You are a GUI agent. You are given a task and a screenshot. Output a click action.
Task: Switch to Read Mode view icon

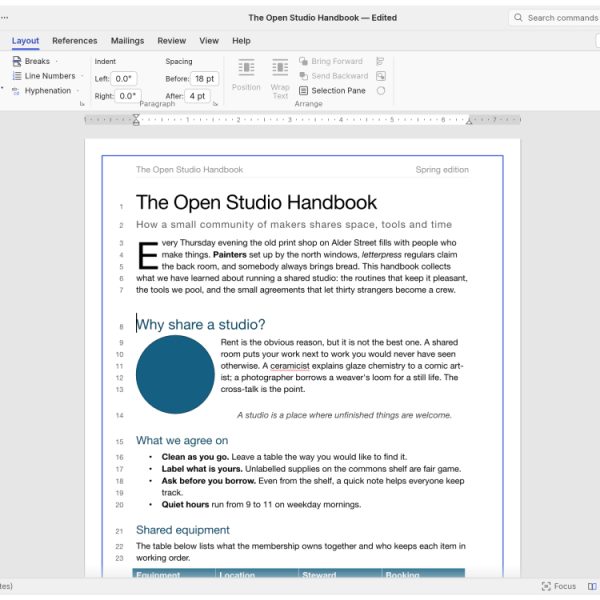tap(592, 586)
